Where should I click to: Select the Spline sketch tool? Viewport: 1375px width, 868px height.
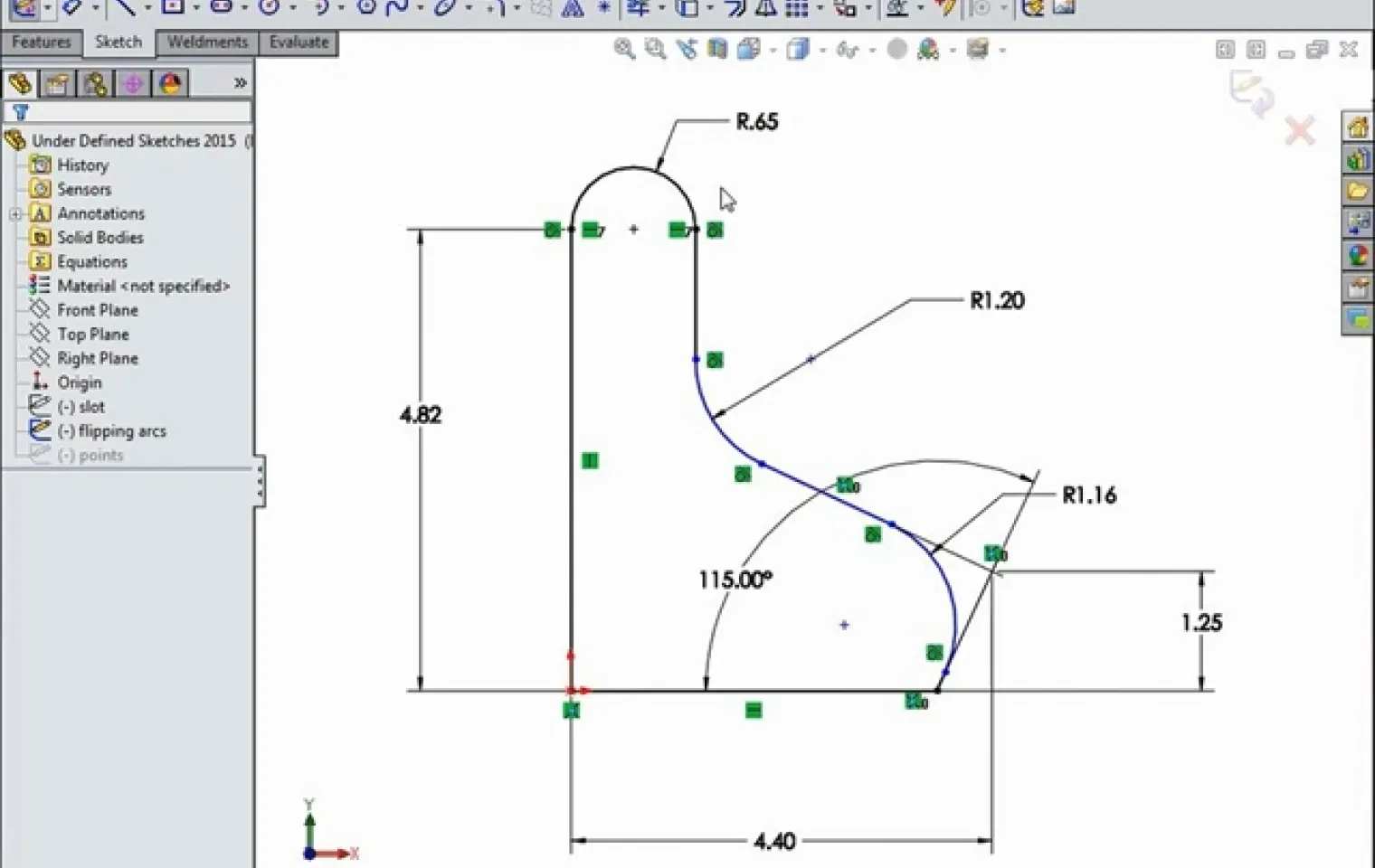[x=397, y=7]
